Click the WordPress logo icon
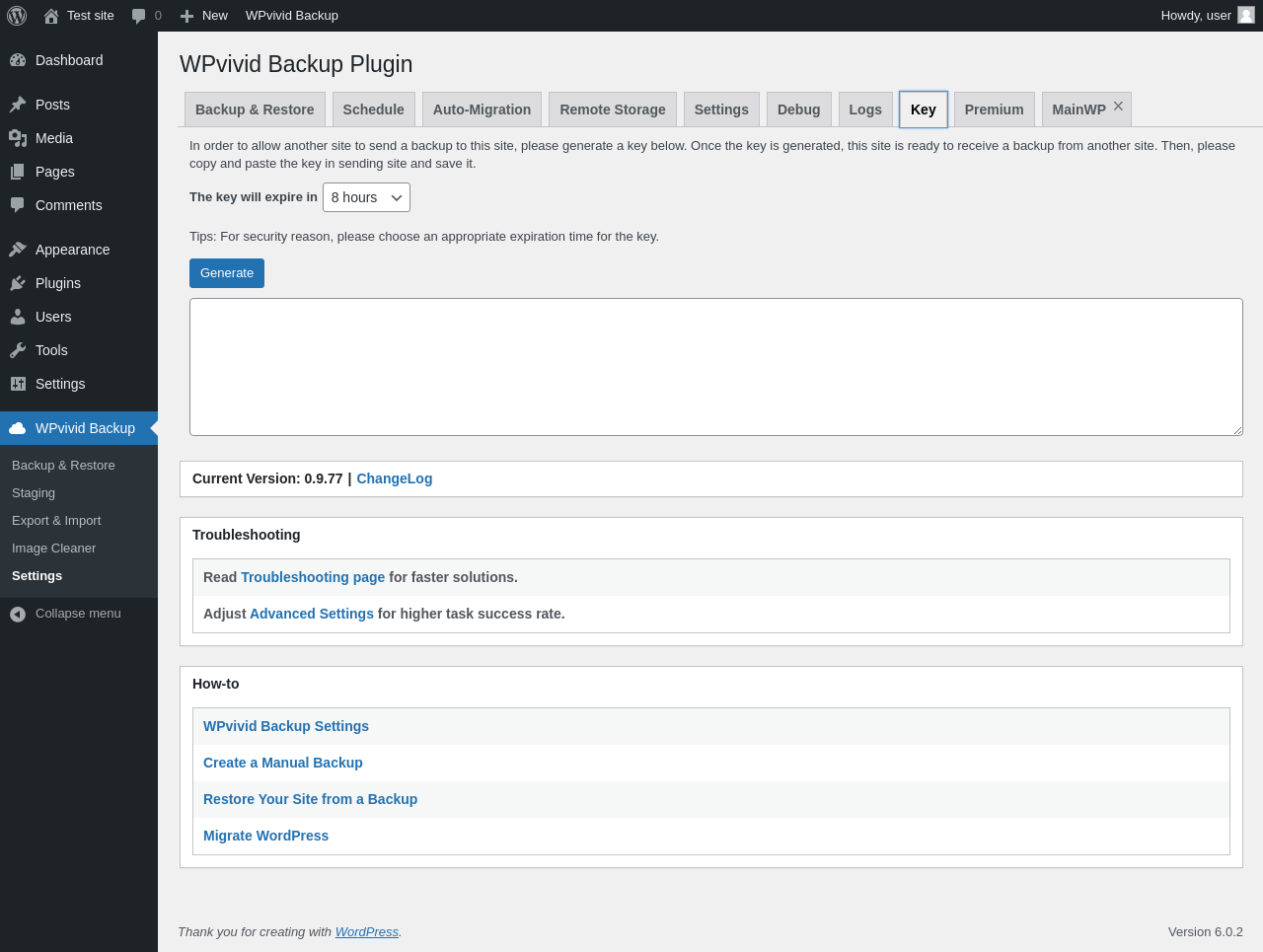This screenshot has height=952, width=1263. point(17,16)
